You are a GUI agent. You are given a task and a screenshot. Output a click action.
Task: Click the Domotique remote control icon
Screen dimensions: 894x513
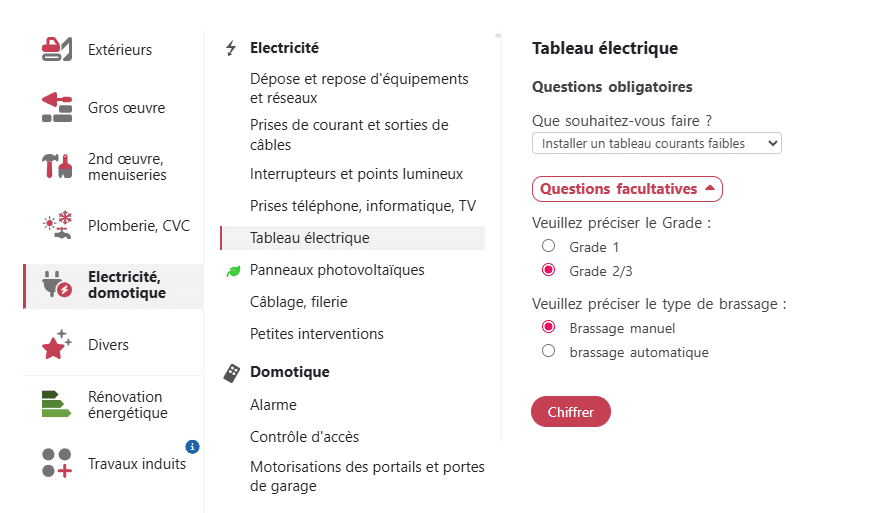(x=232, y=373)
